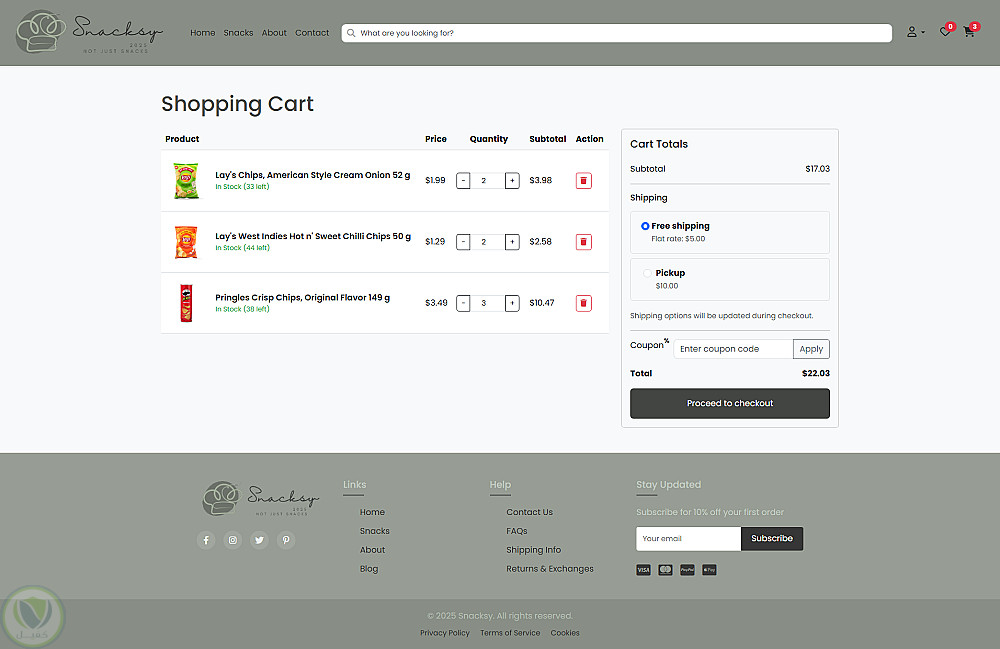Image resolution: width=1000 pixels, height=649 pixels.
Task: Go to the Snacks menu item
Action: coord(238,33)
